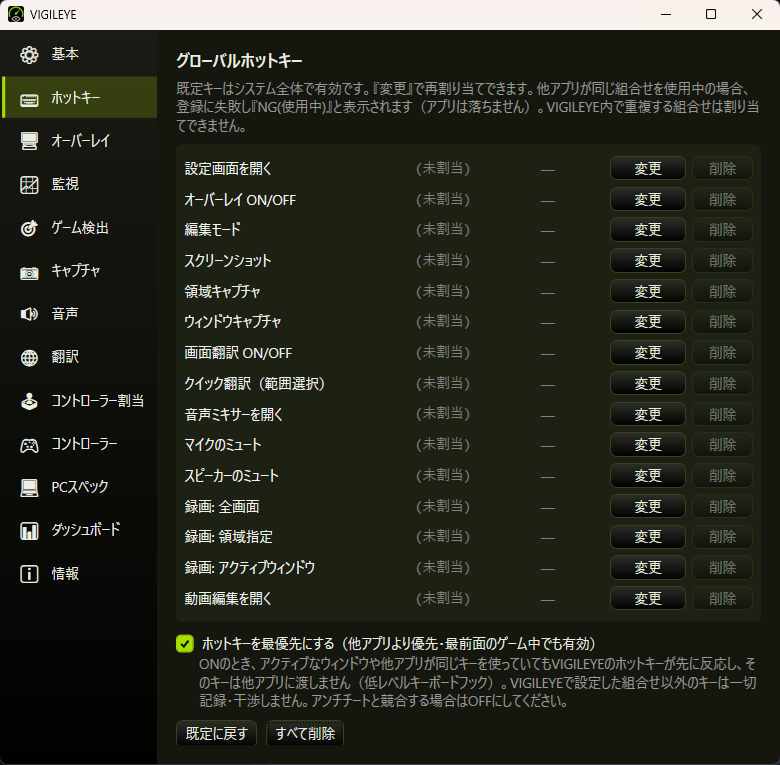780x765 pixels.
Task: Click 変更 for オーバーレイ ON/OFF
Action: pyautogui.click(x=648, y=199)
